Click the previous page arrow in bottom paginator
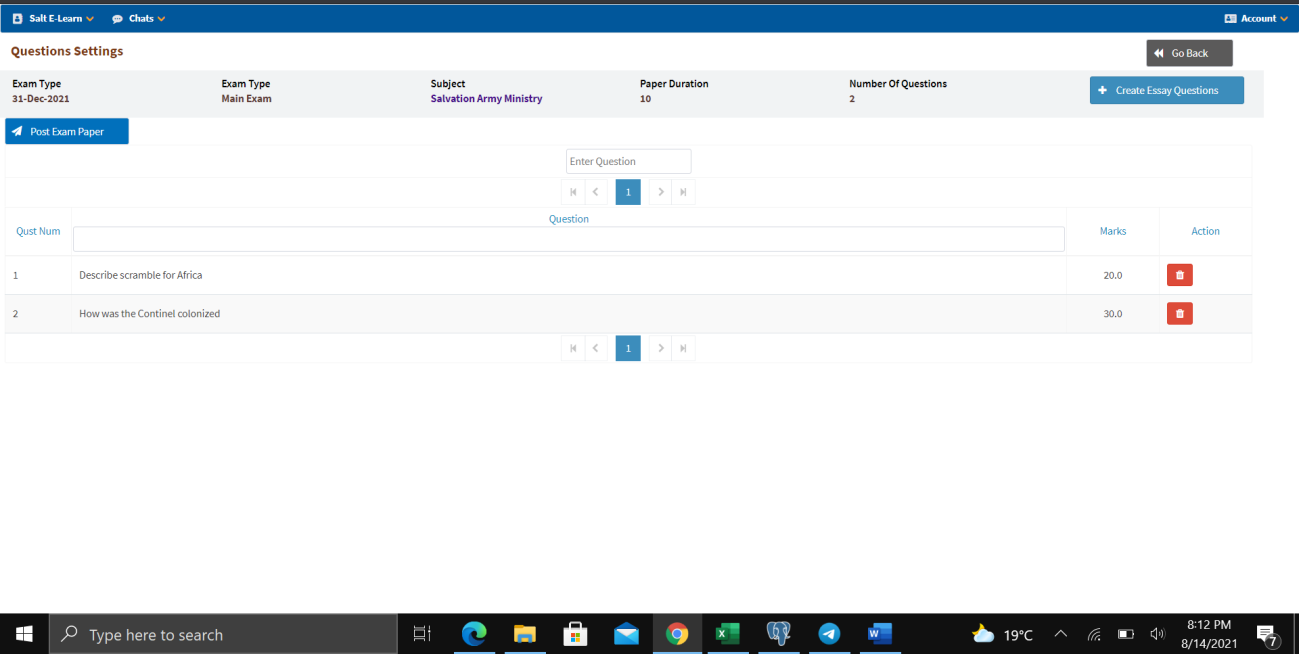Viewport: 1299px width, 654px height. [x=596, y=348]
